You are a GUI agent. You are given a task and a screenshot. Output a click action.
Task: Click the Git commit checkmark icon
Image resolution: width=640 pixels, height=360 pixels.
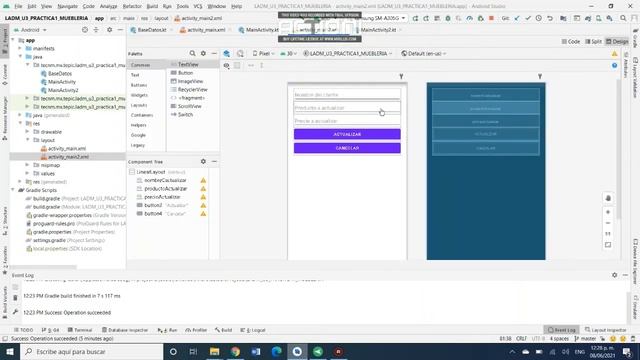pyautogui.click(x=528, y=18)
